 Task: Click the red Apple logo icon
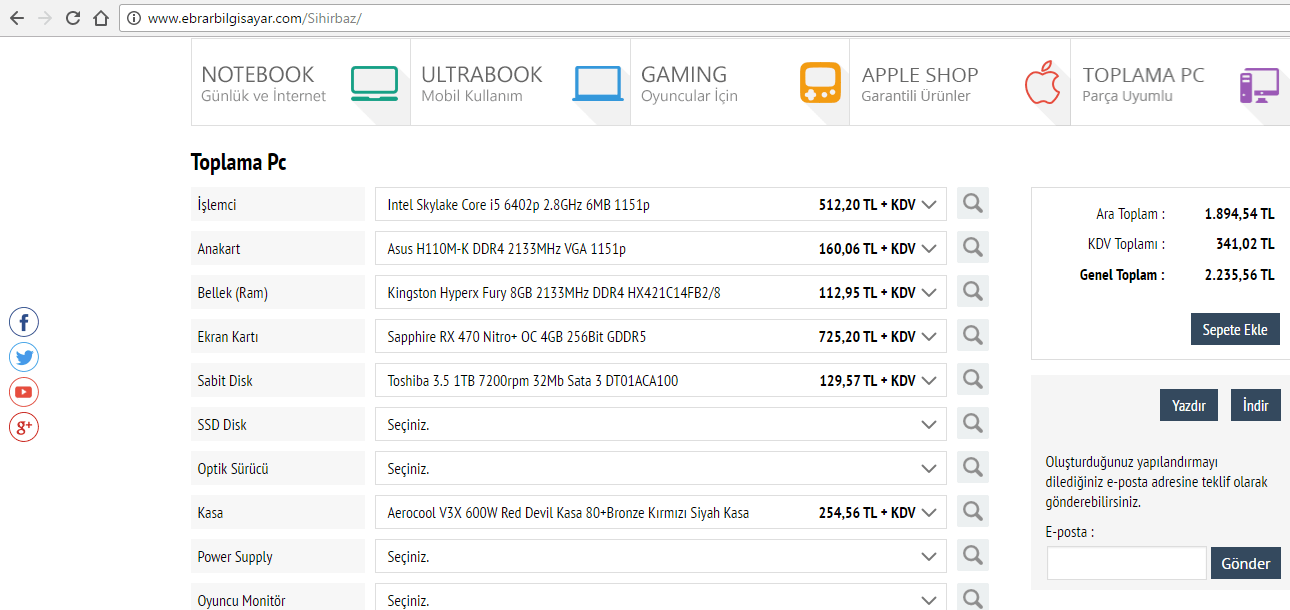(1041, 82)
